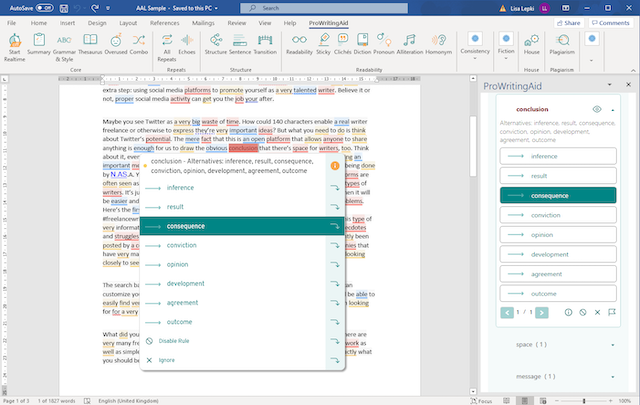Collapse the ribbon with the chevron
Viewport: 640px width, 405px height.
pos(633,70)
